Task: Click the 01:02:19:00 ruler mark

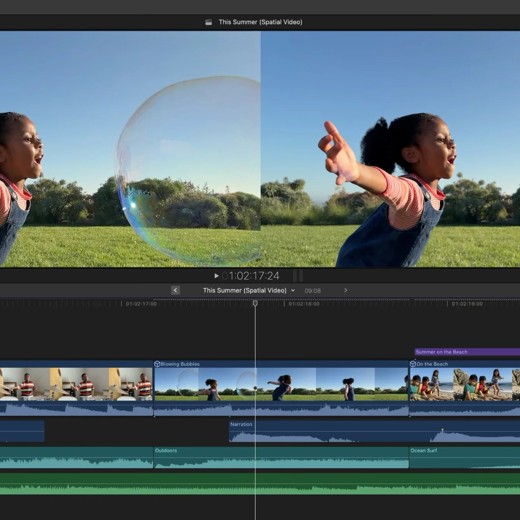Action: click(467, 304)
